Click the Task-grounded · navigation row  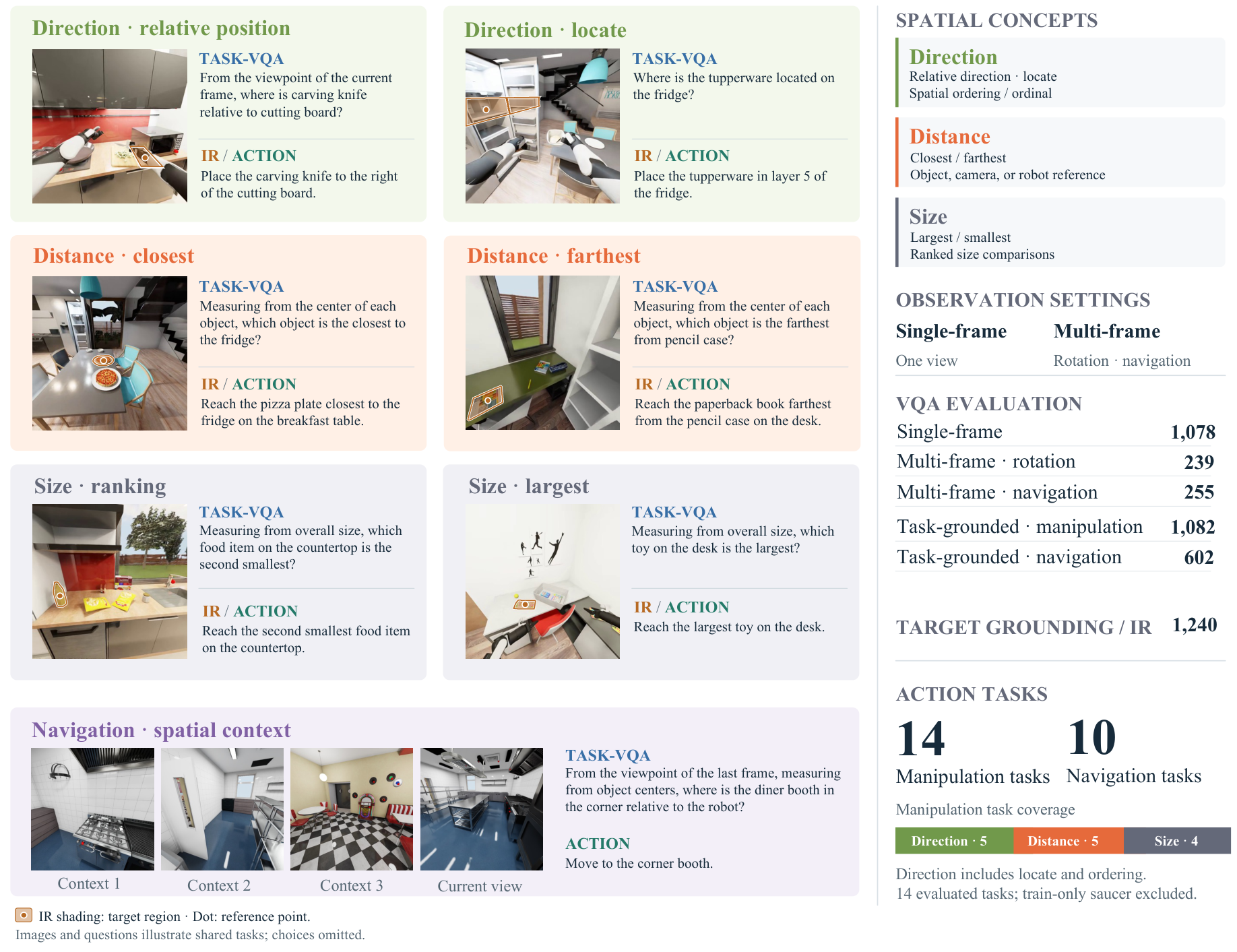click(1055, 557)
